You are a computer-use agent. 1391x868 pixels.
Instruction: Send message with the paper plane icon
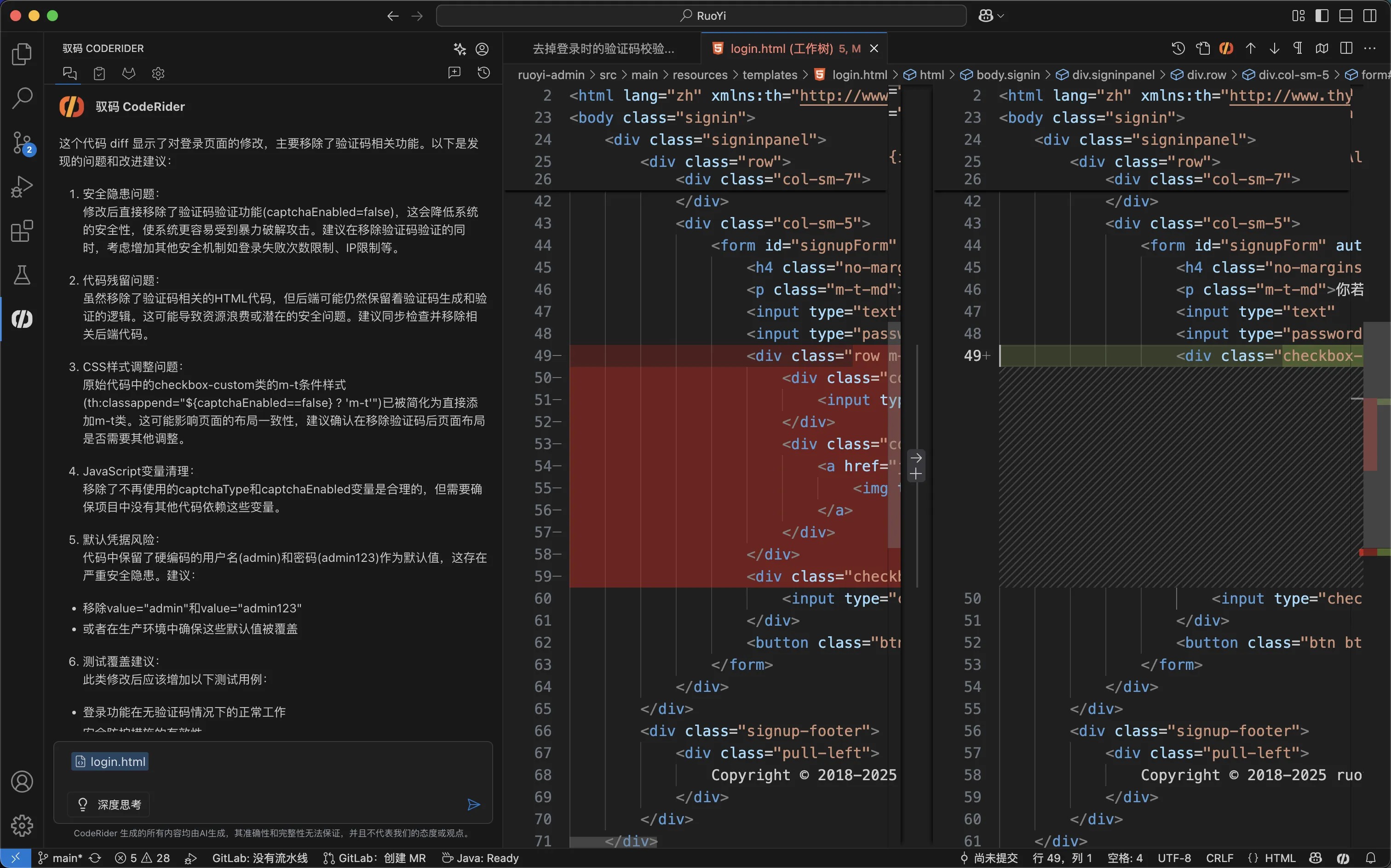(473, 804)
